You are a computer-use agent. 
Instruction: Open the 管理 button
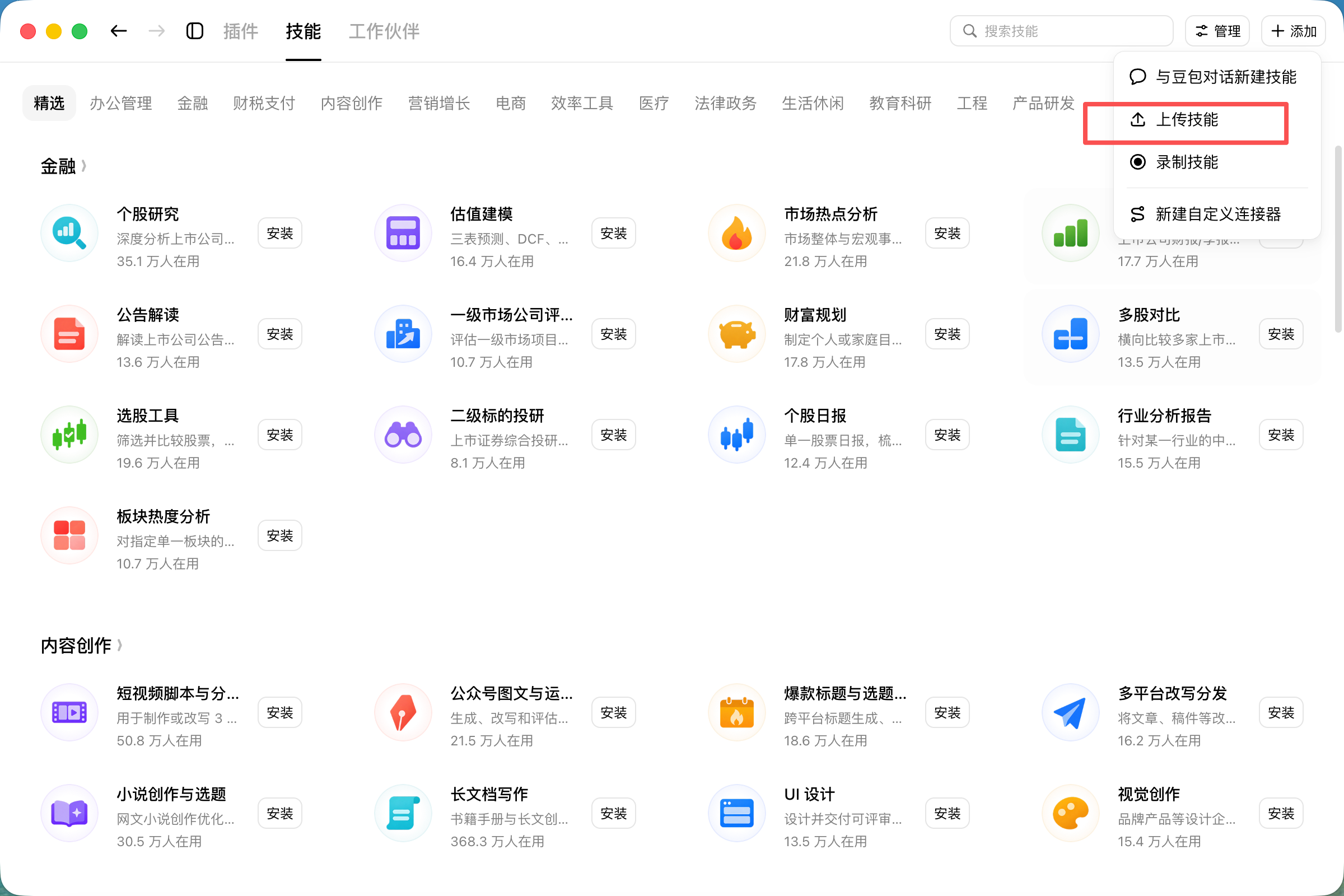pos(1217,31)
